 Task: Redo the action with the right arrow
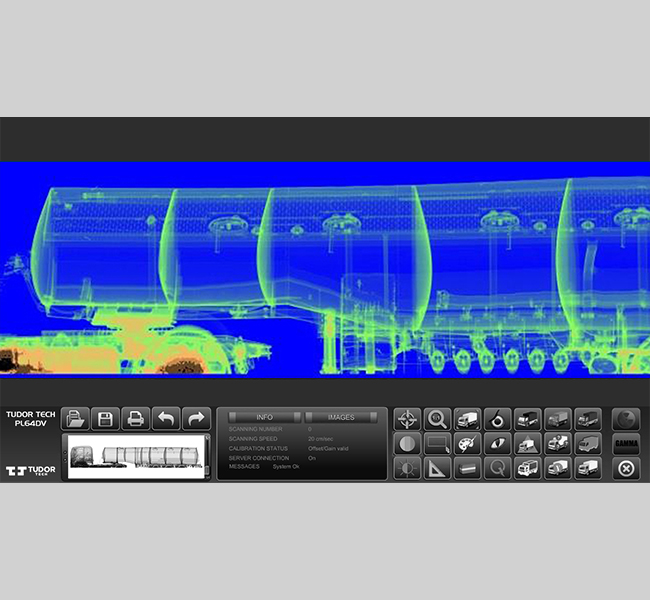pyautogui.click(x=196, y=419)
